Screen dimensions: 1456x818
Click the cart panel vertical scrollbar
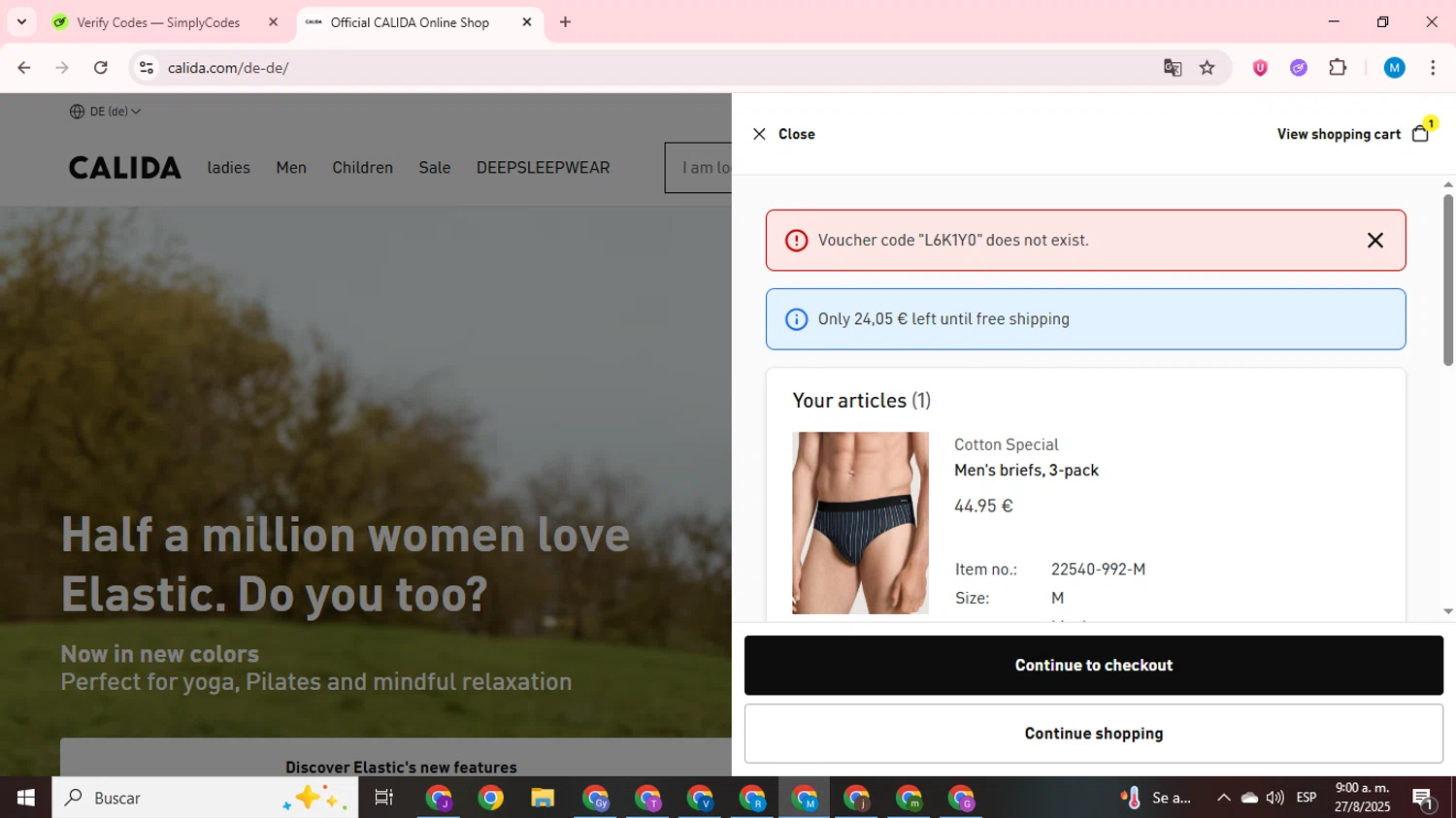click(x=1448, y=279)
